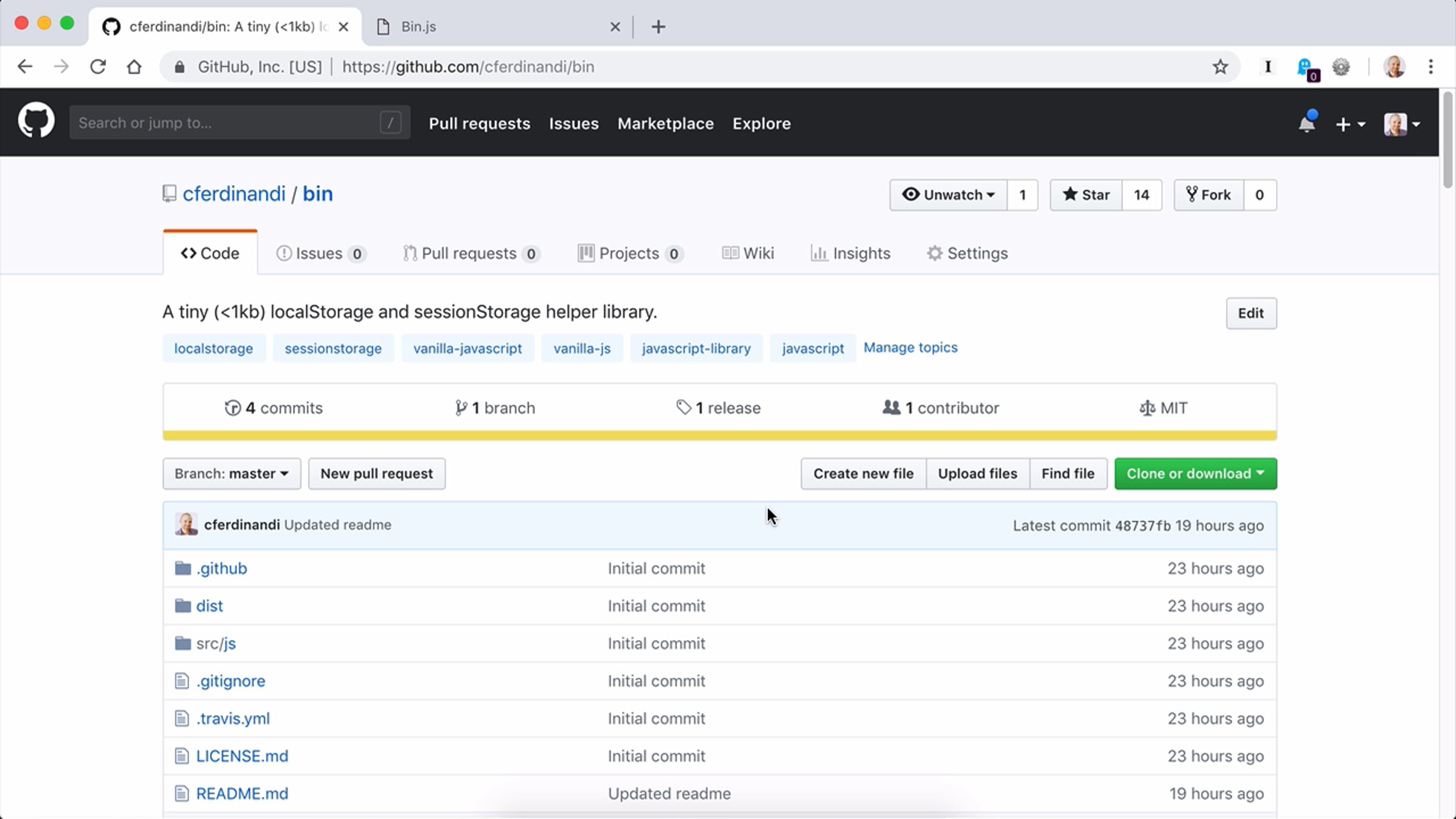Click the yellow JavaScript language bar
The width and height of the screenshot is (1456, 819).
(x=720, y=436)
